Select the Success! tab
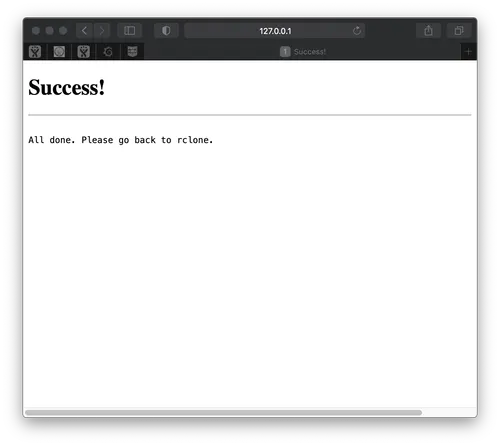500x446 pixels. tap(303, 52)
